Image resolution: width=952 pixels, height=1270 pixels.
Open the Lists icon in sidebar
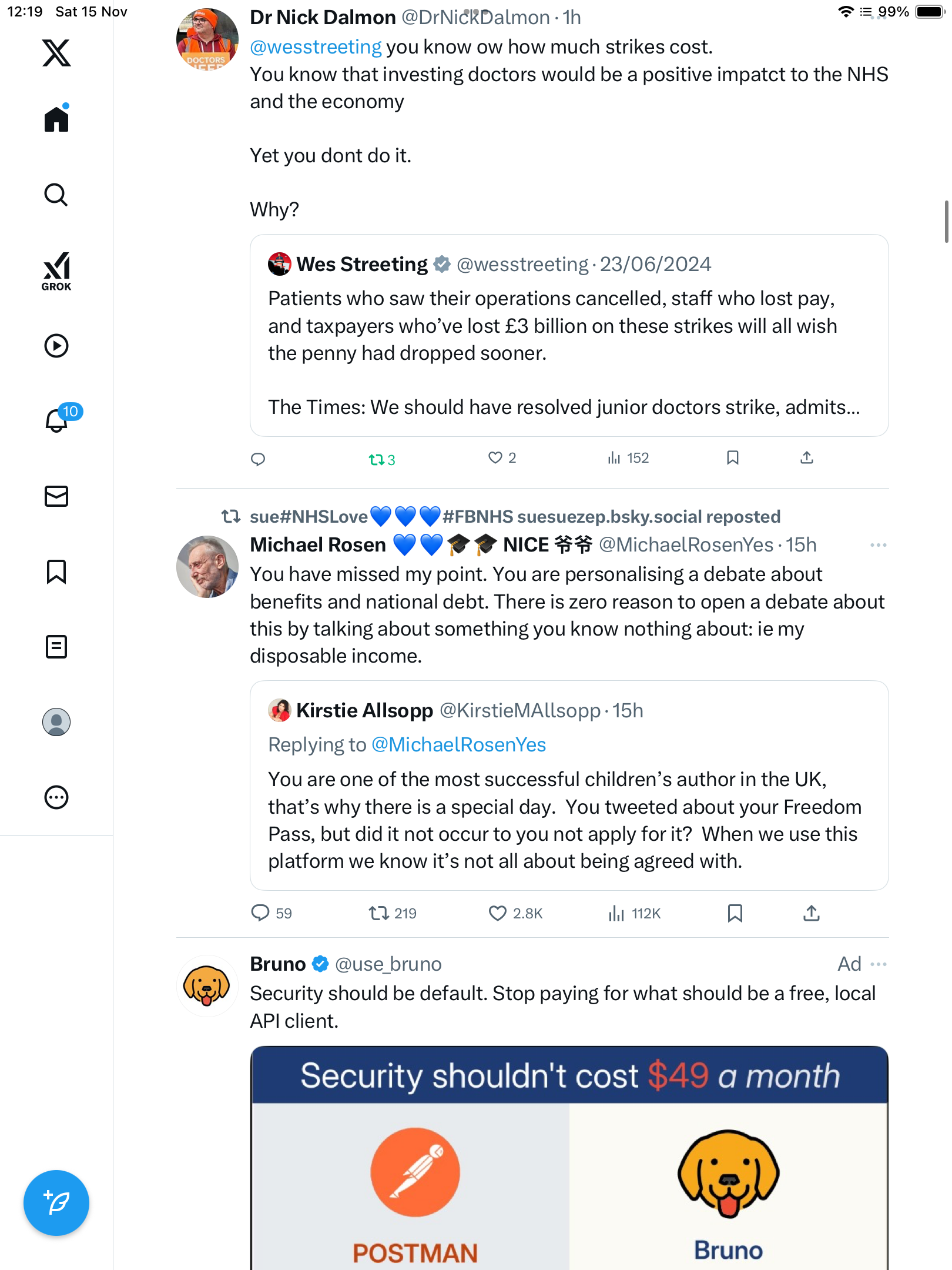click(56, 647)
